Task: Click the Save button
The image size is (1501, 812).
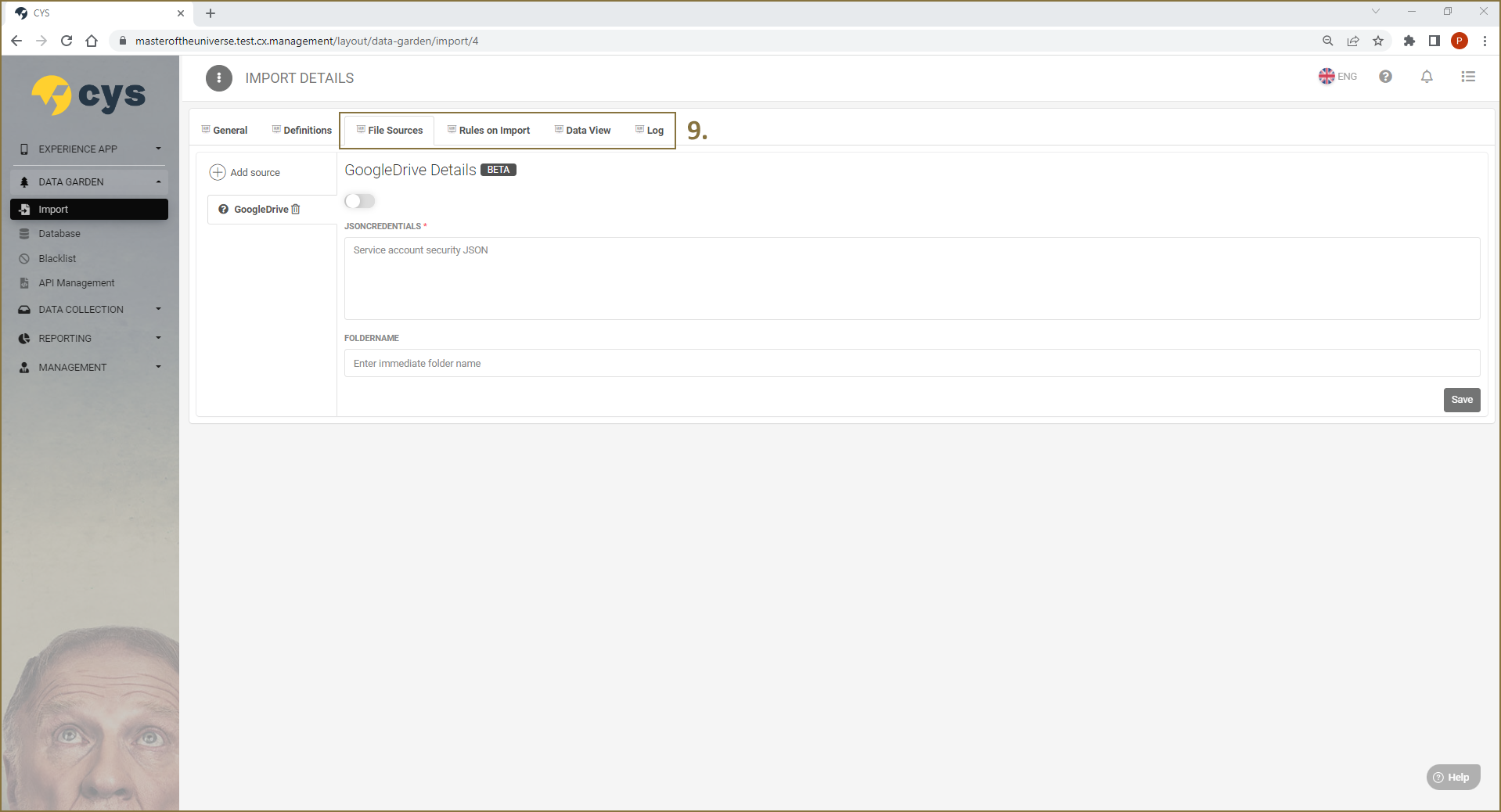Action: click(1462, 400)
